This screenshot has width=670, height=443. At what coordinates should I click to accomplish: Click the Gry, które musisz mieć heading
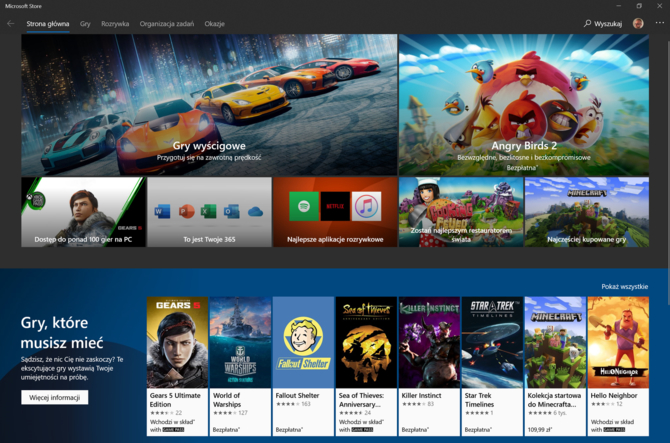tap(62, 332)
